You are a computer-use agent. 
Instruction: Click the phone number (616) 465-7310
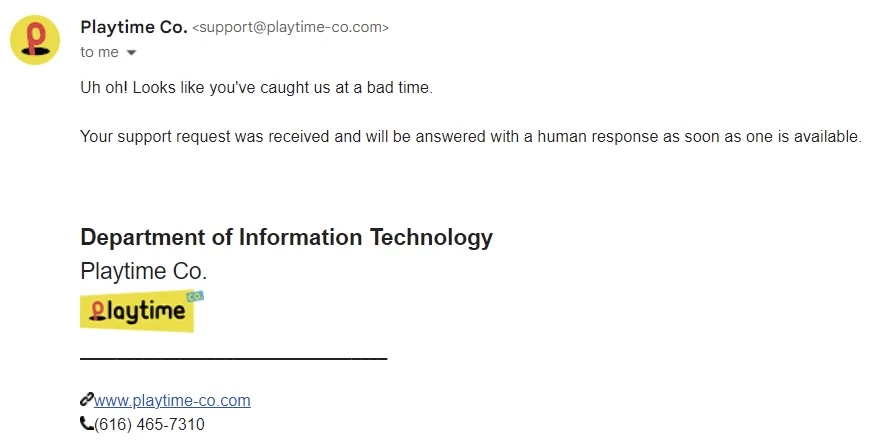click(x=149, y=425)
